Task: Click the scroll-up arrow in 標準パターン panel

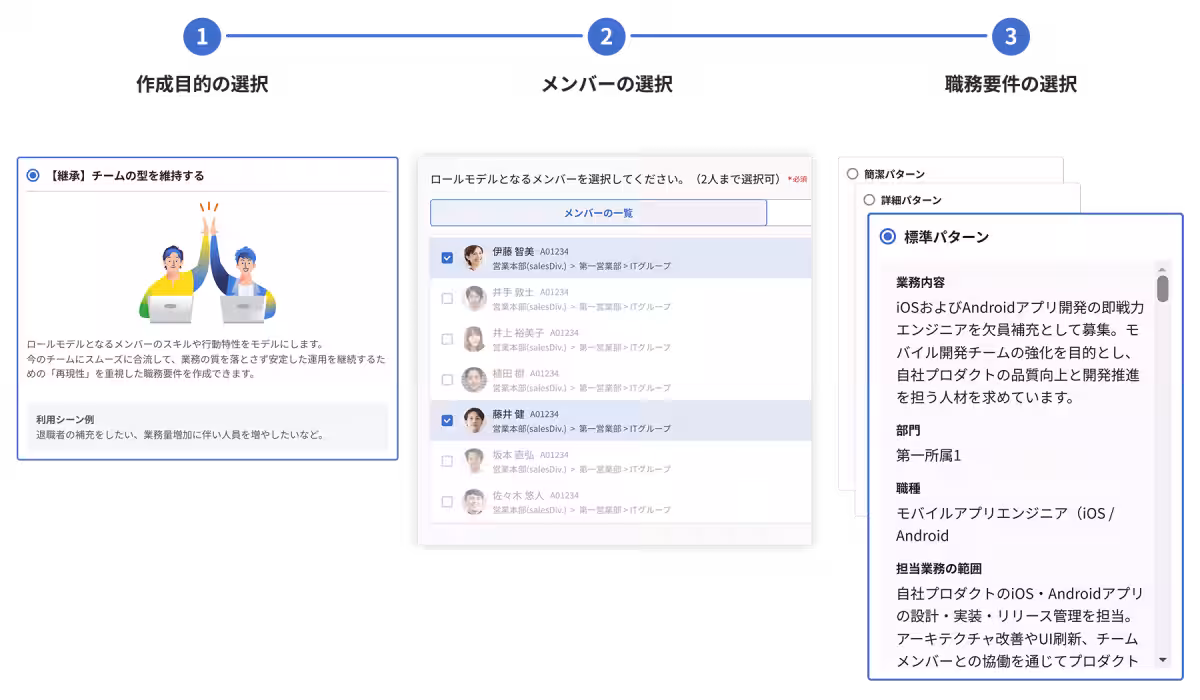Action: click(1162, 268)
